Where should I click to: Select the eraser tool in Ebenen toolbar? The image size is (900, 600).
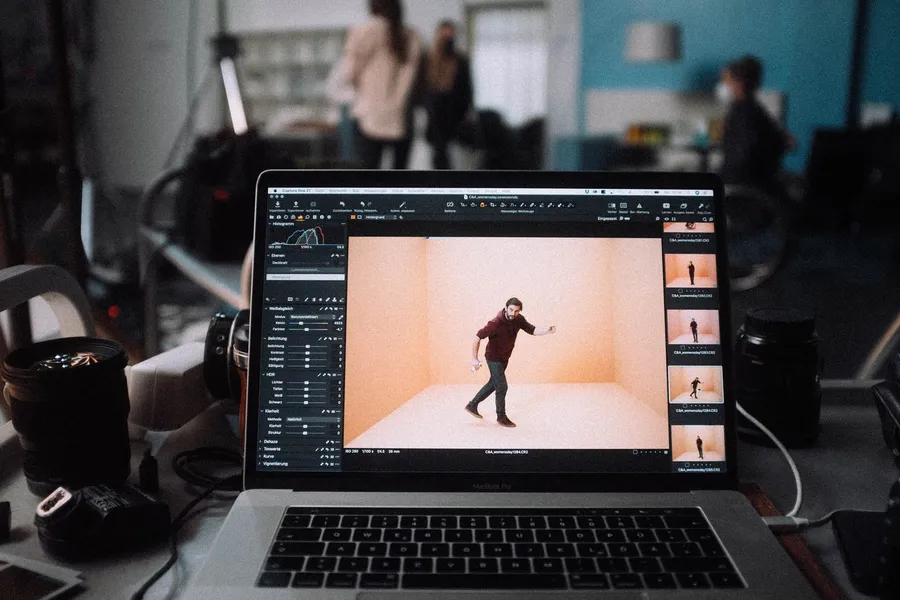point(342,300)
